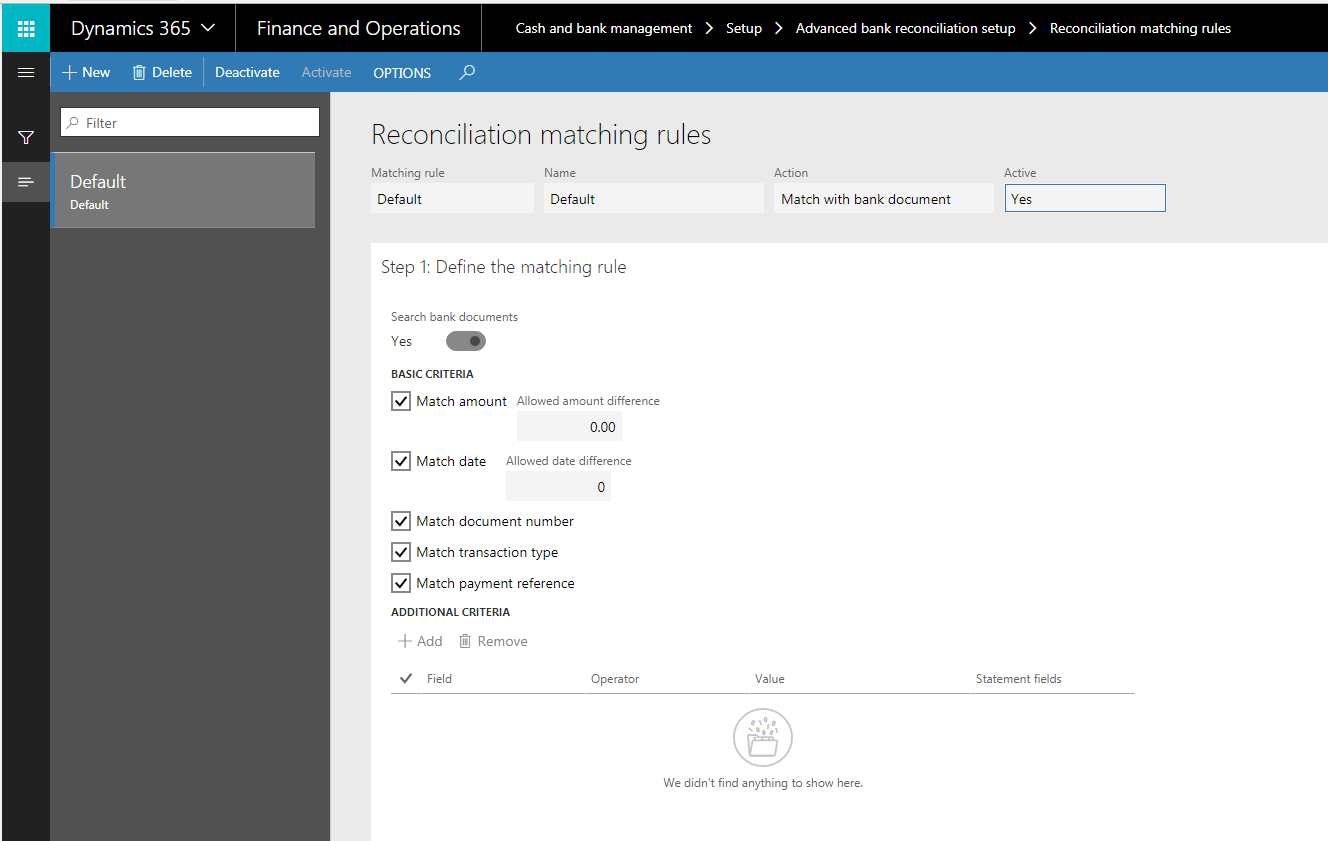The image size is (1328, 841).
Task: Click Add under Additional Criteria
Action: 420,641
